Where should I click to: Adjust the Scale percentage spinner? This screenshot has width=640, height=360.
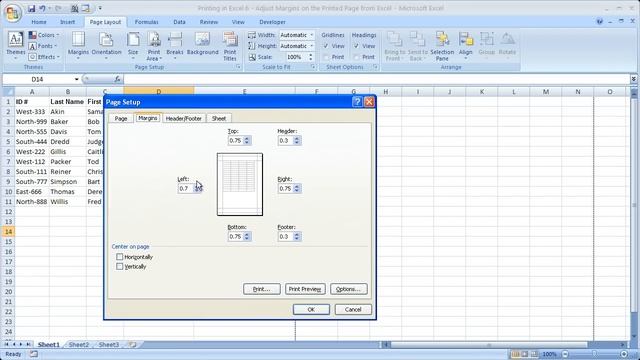coord(311,57)
